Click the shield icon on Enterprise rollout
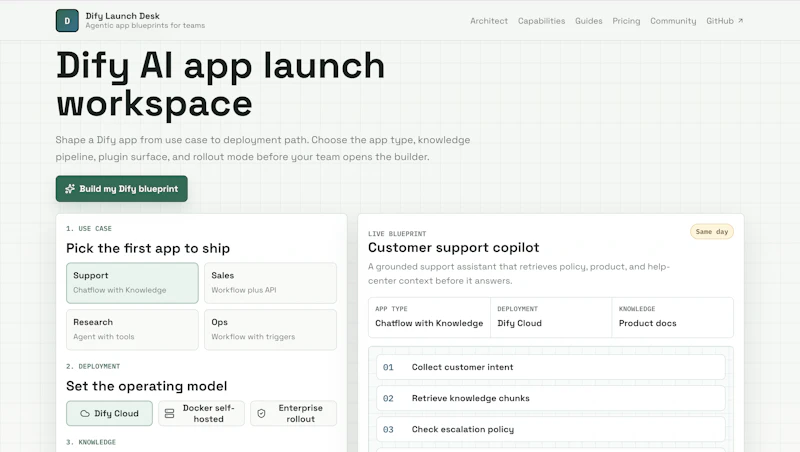This screenshot has width=800, height=452. (261, 414)
